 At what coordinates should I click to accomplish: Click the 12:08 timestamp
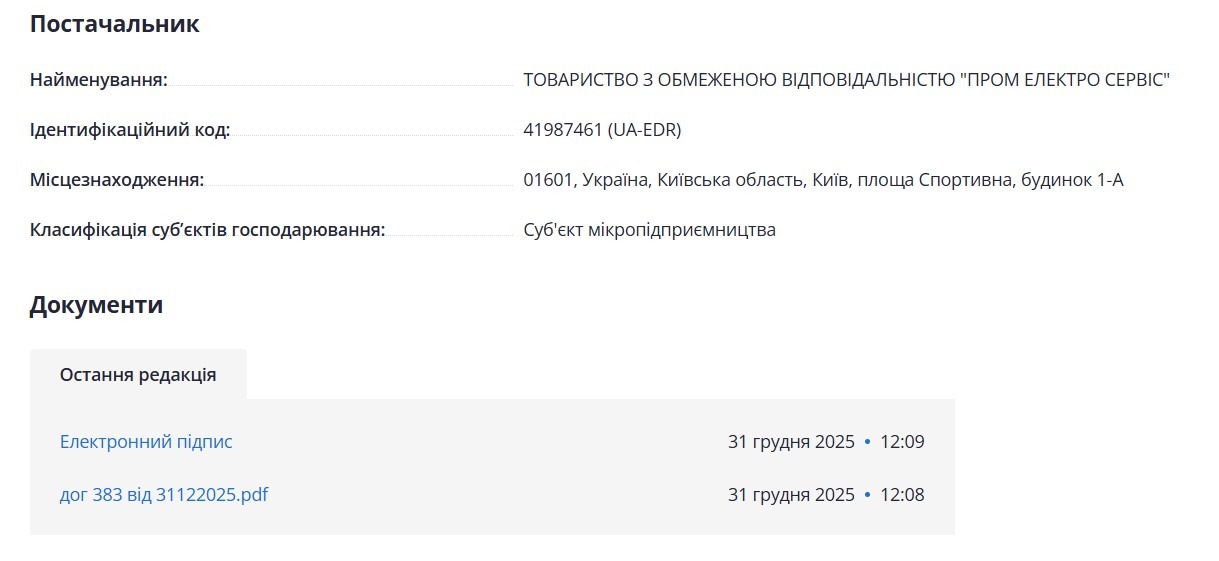[902, 495]
